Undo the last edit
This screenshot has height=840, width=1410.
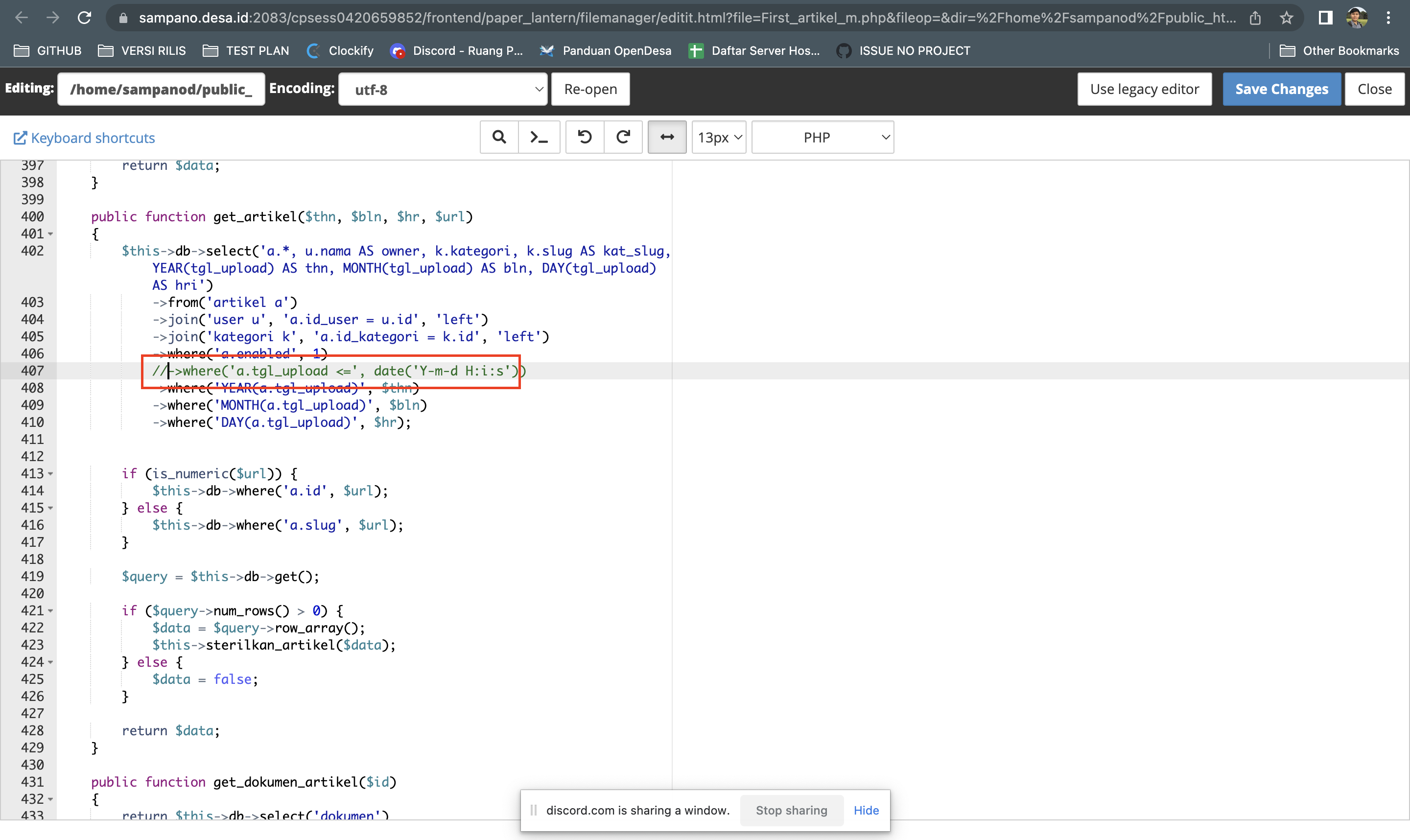[x=585, y=137]
